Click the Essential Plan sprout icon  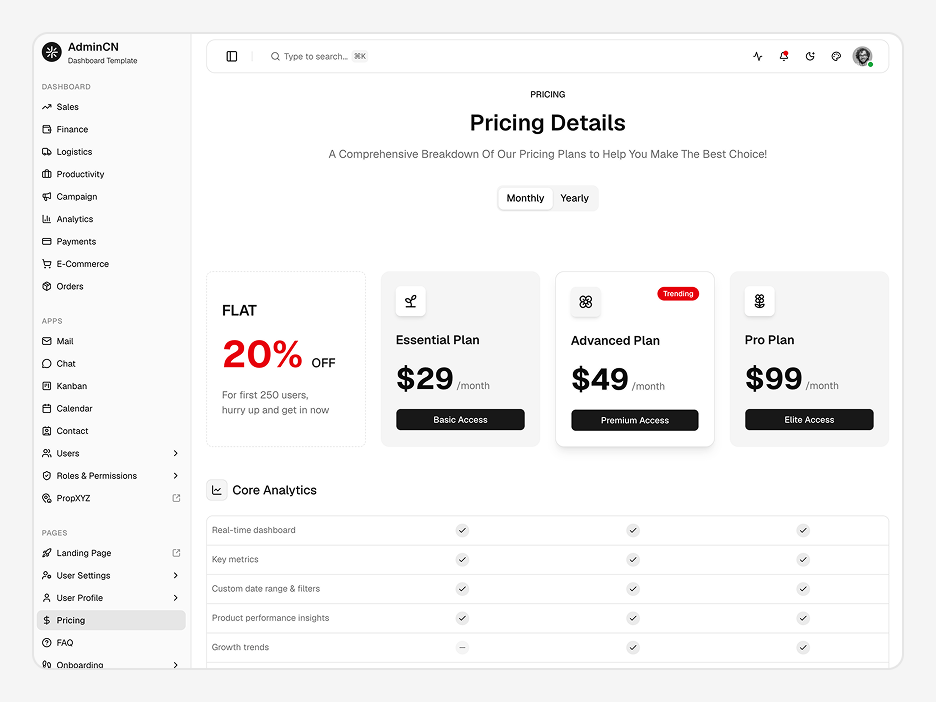click(x=411, y=301)
